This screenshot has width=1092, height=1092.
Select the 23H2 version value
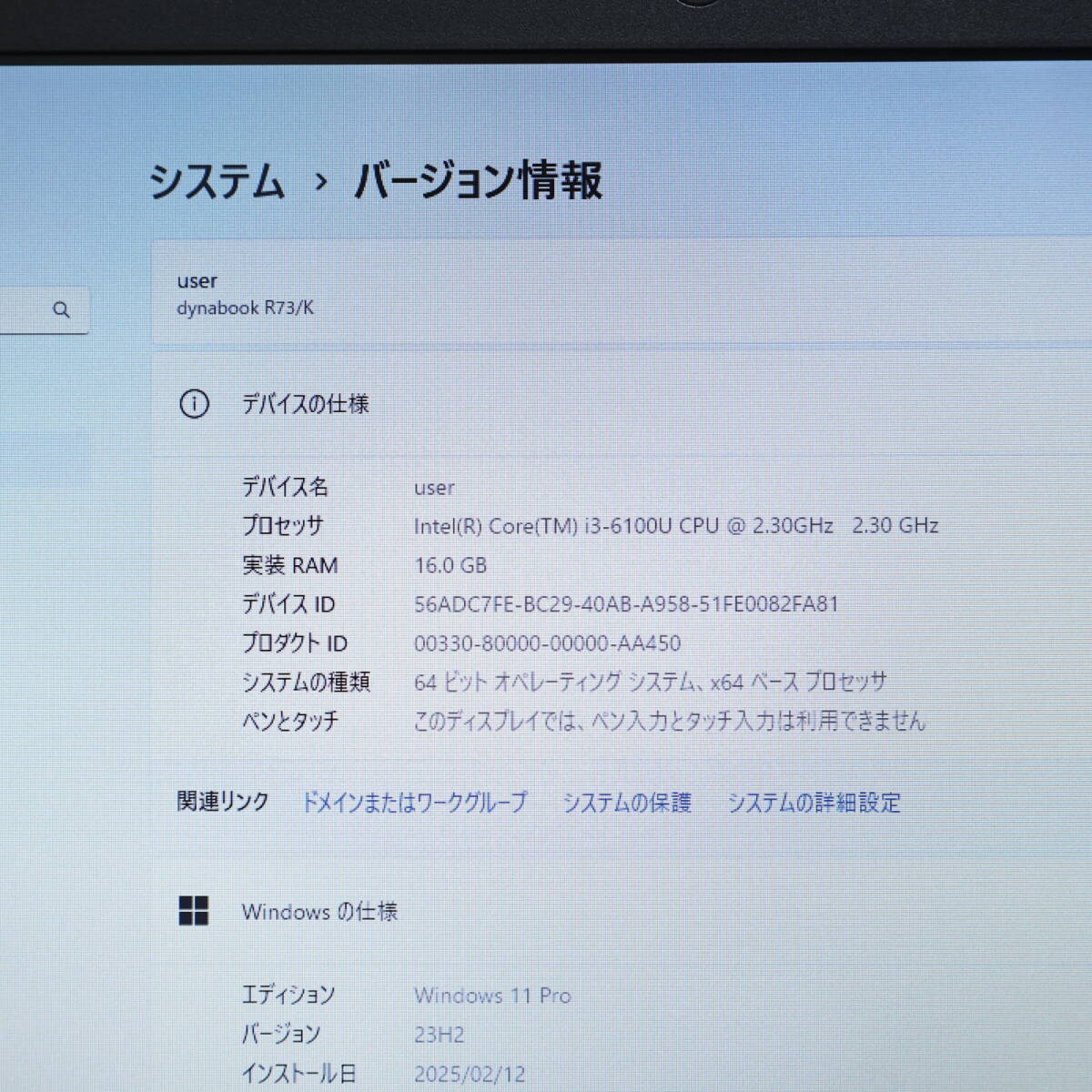coord(439,1035)
